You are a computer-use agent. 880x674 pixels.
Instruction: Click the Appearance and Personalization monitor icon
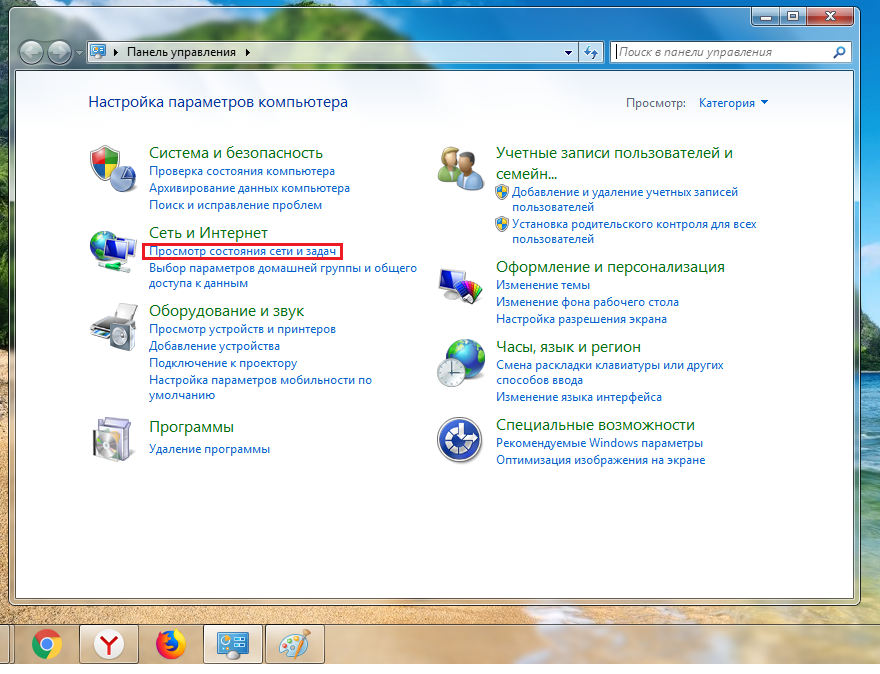(460, 285)
